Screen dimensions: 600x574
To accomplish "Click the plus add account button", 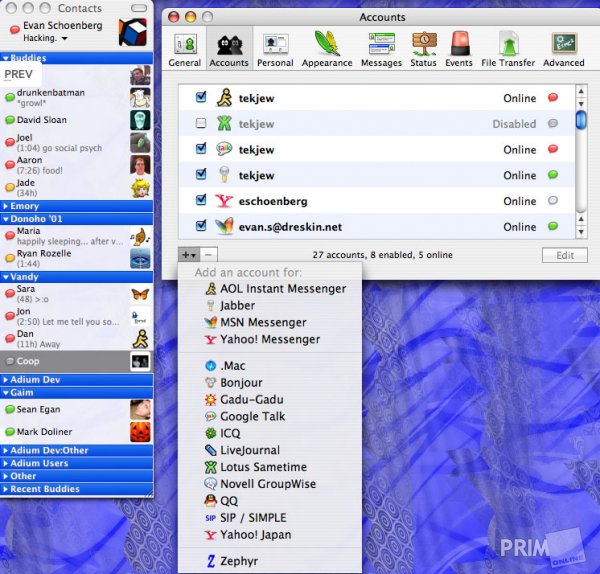I will coord(189,254).
